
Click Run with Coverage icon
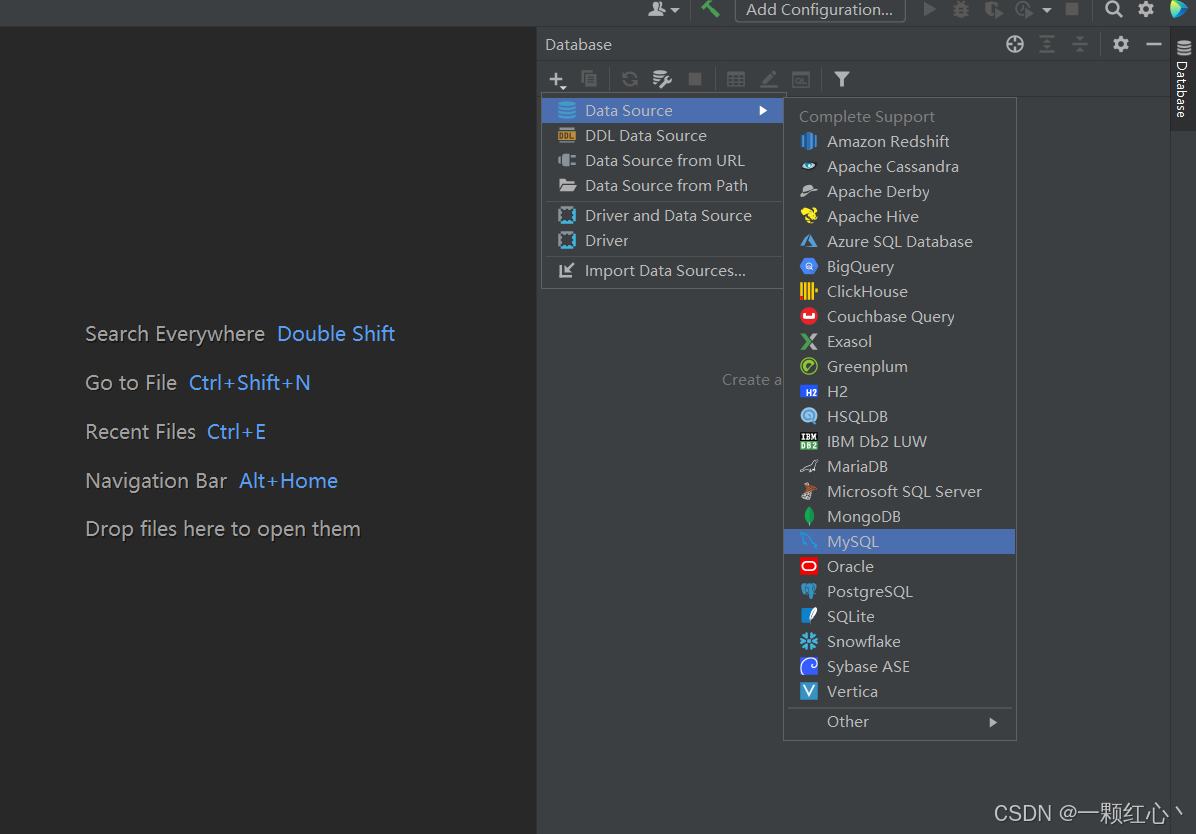pos(992,9)
